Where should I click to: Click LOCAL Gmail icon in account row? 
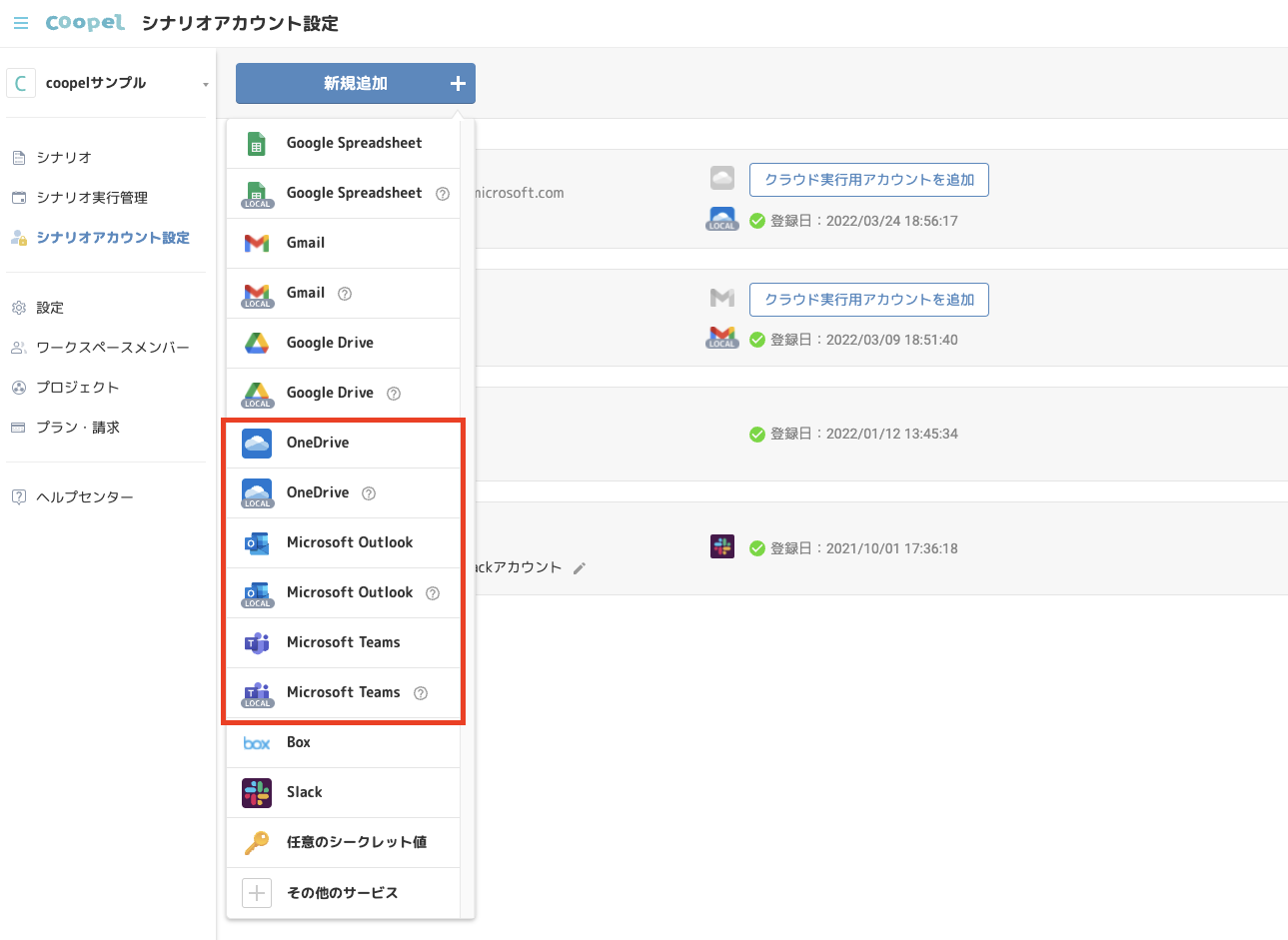722,338
